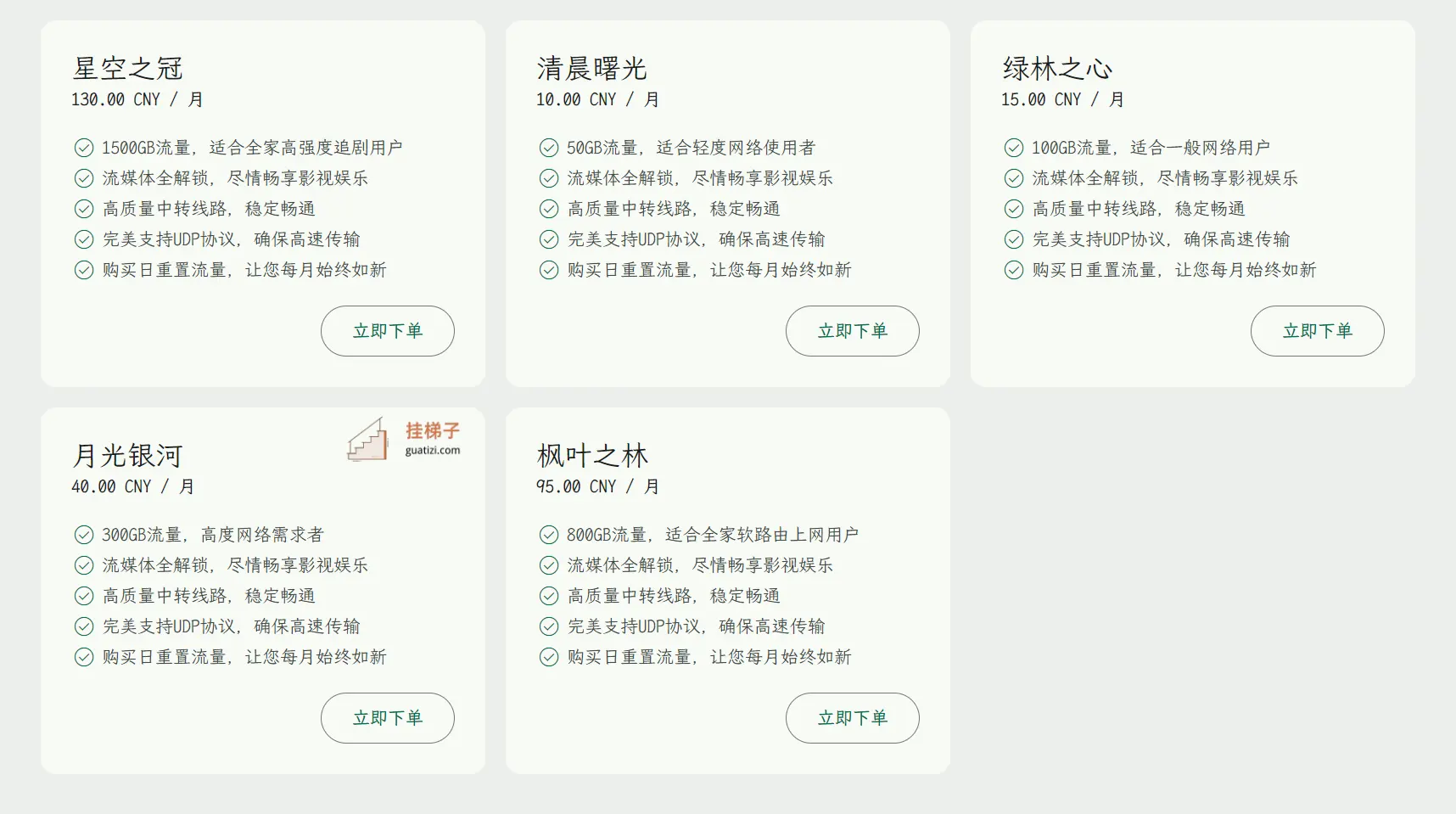1456x814 pixels.
Task: Order the 月光银河 plan with 立即下单
Action: (x=388, y=718)
